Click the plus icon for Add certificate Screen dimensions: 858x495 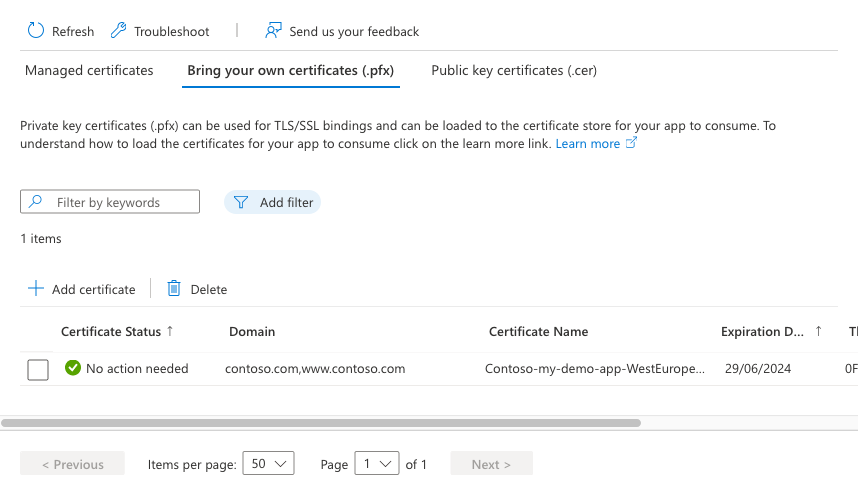pos(36,289)
